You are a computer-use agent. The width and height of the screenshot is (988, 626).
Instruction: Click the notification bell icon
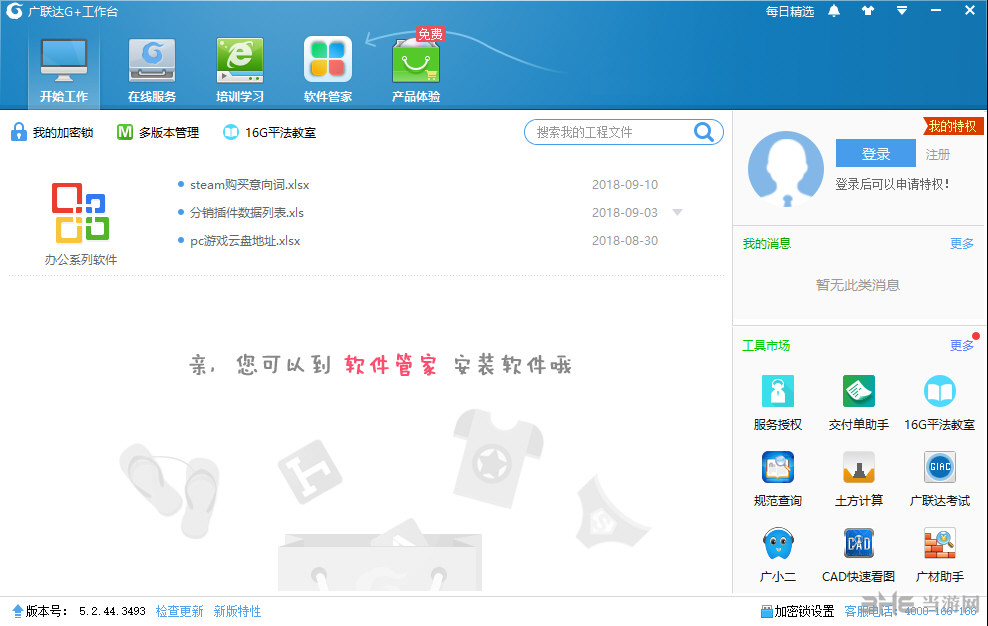coord(834,11)
